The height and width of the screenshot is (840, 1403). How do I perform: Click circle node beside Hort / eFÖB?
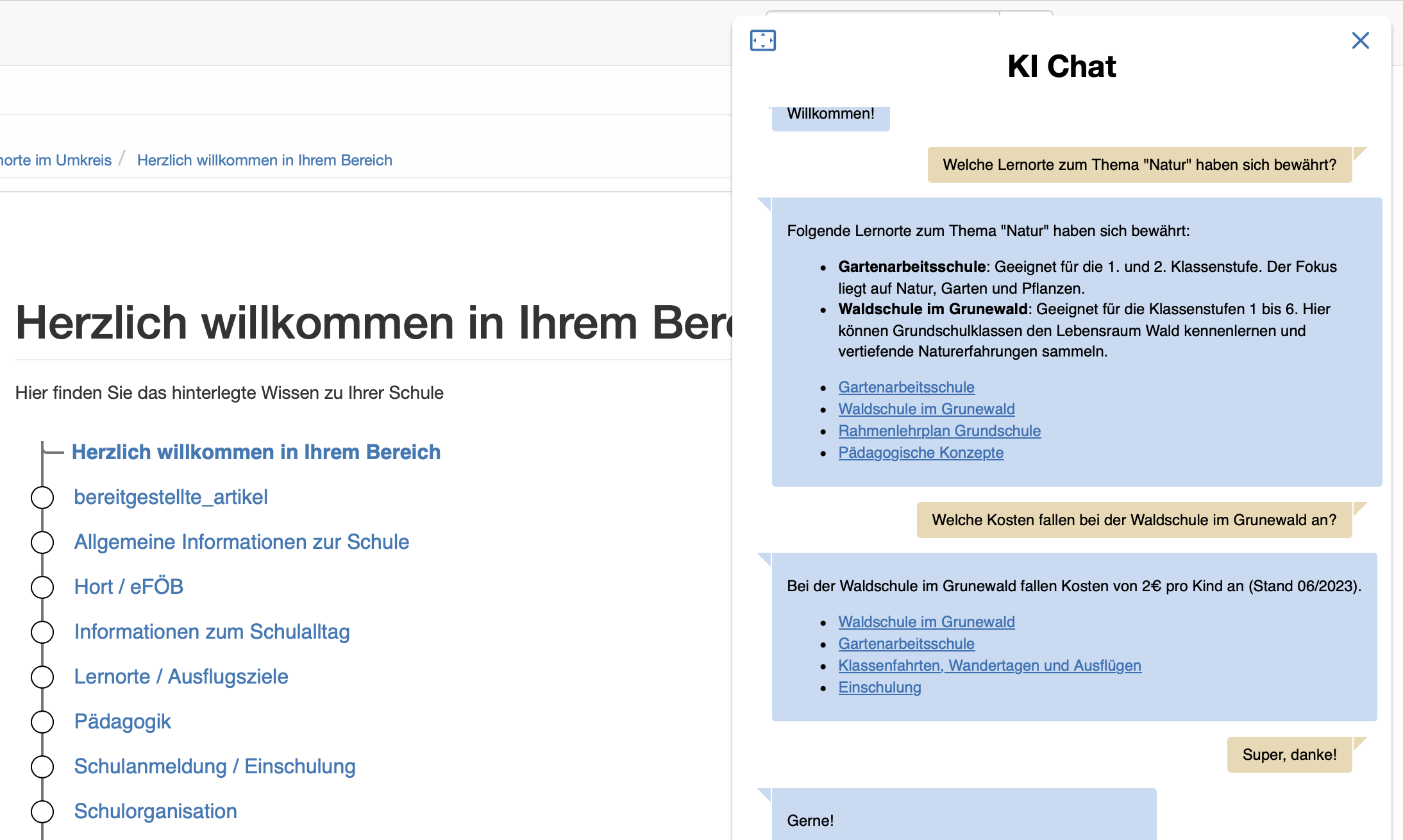click(42, 587)
